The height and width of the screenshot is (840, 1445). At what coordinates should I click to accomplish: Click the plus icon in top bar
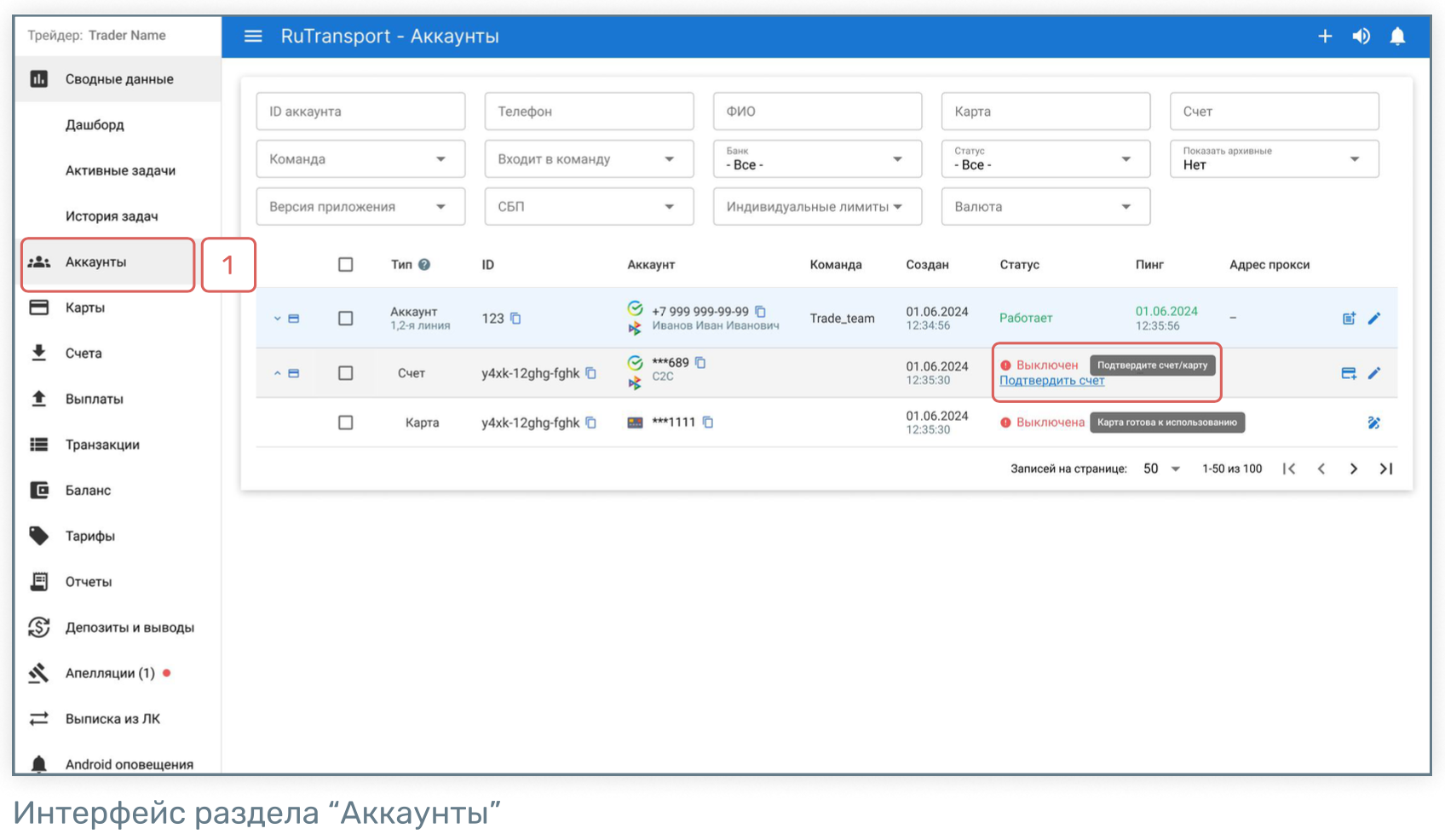tap(1325, 36)
